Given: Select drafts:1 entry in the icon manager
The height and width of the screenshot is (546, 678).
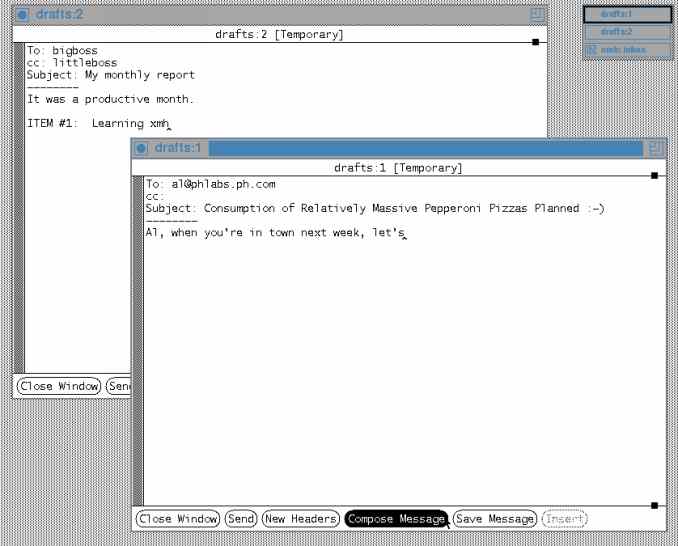Looking at the screenshot, I should click(x=616, y=14).
